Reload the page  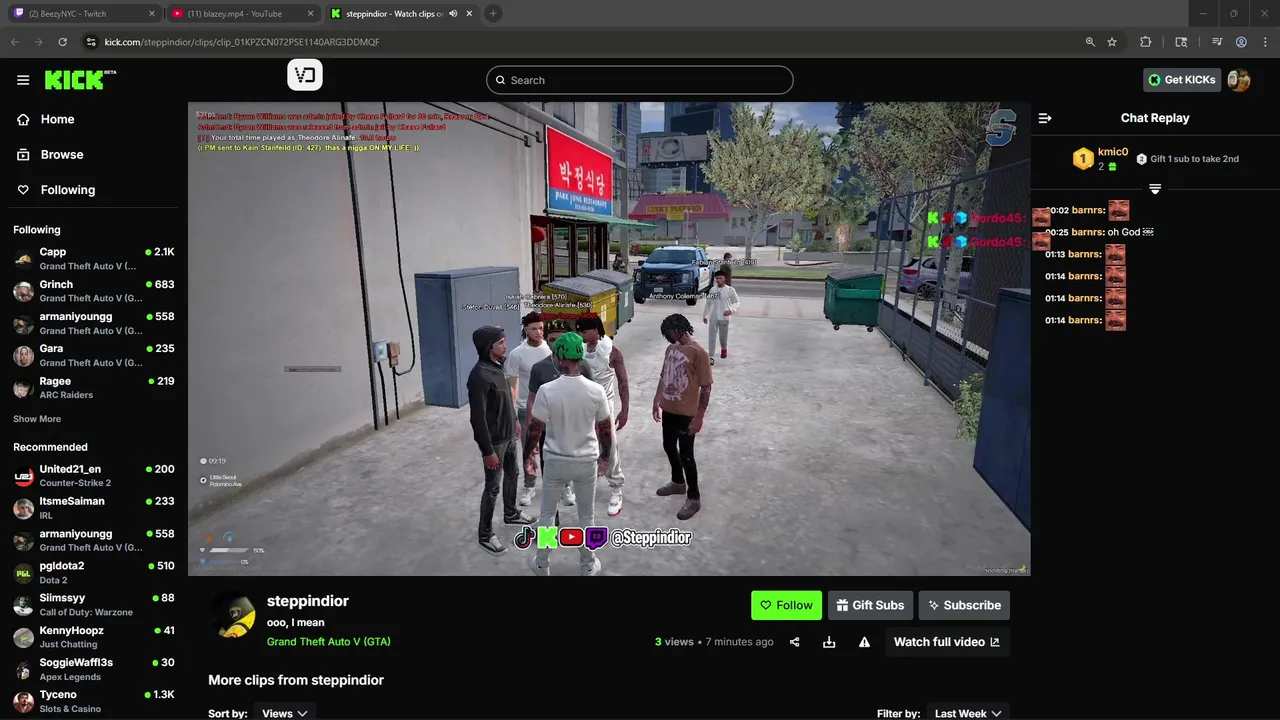(62, 42)
